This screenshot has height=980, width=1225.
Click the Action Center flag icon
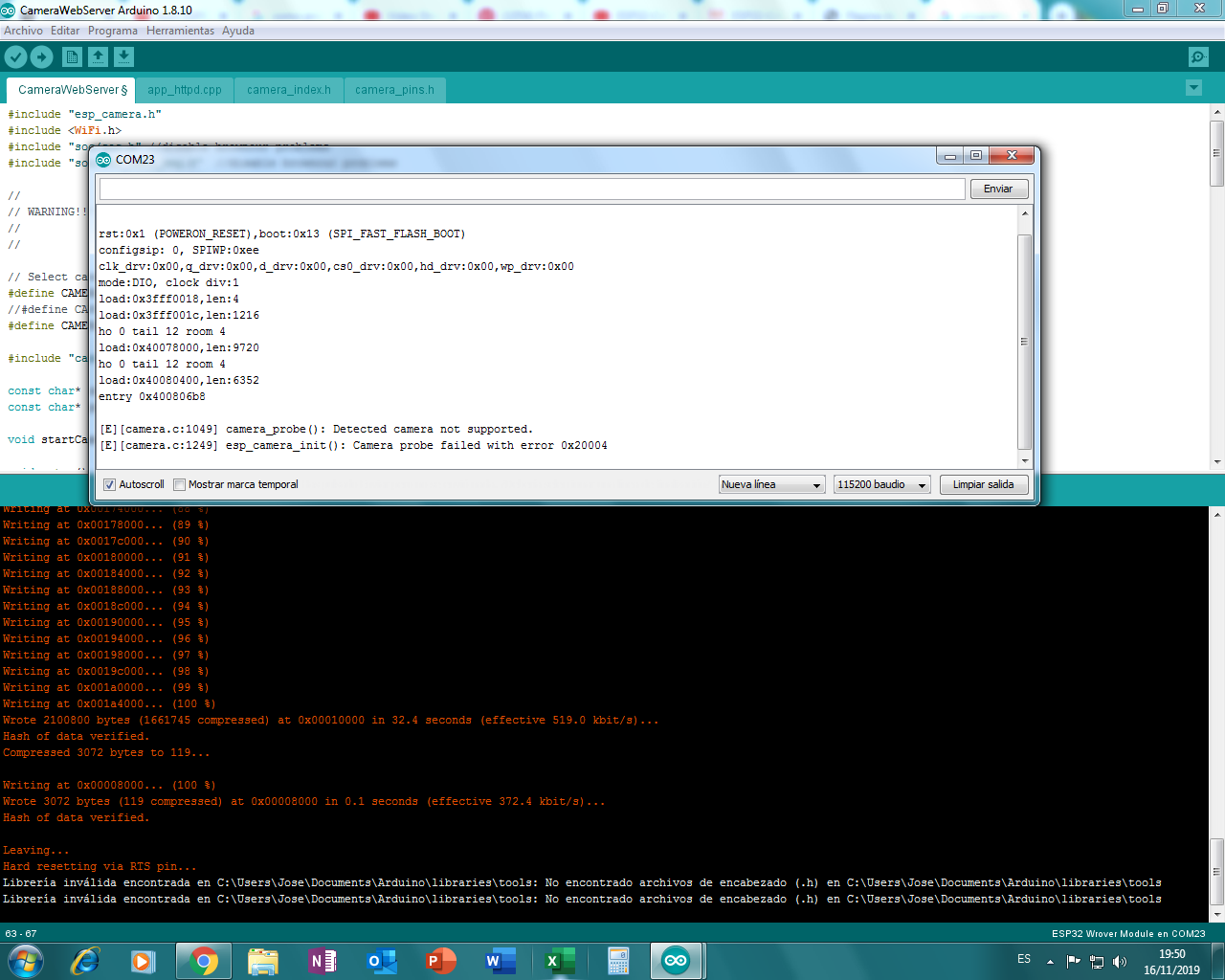pos(1073,961)
